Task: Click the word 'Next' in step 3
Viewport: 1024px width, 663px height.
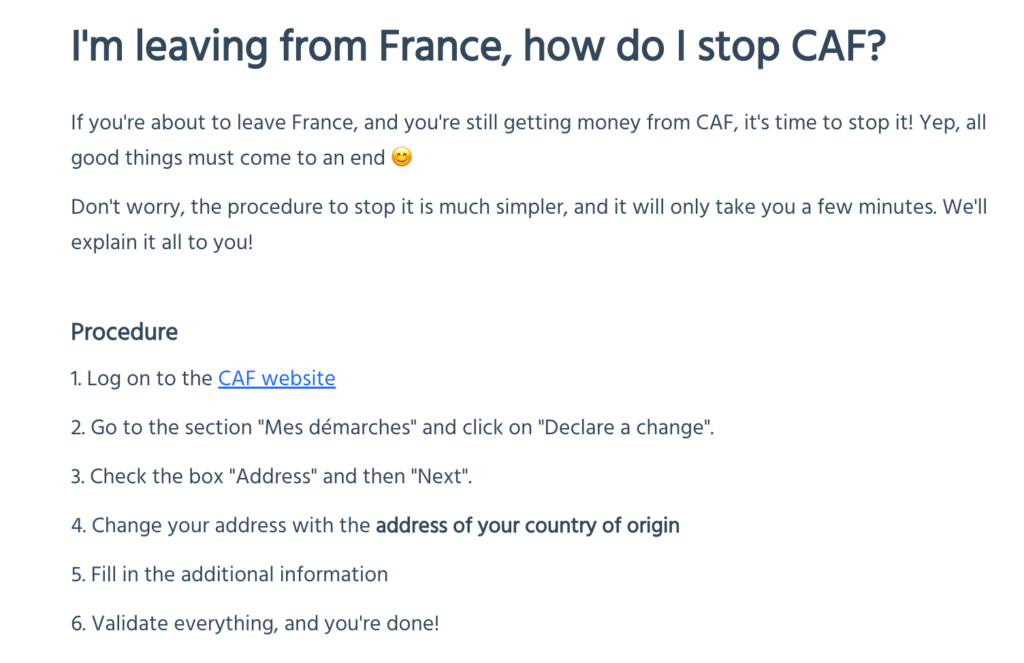Action: [x=440, y=476]
